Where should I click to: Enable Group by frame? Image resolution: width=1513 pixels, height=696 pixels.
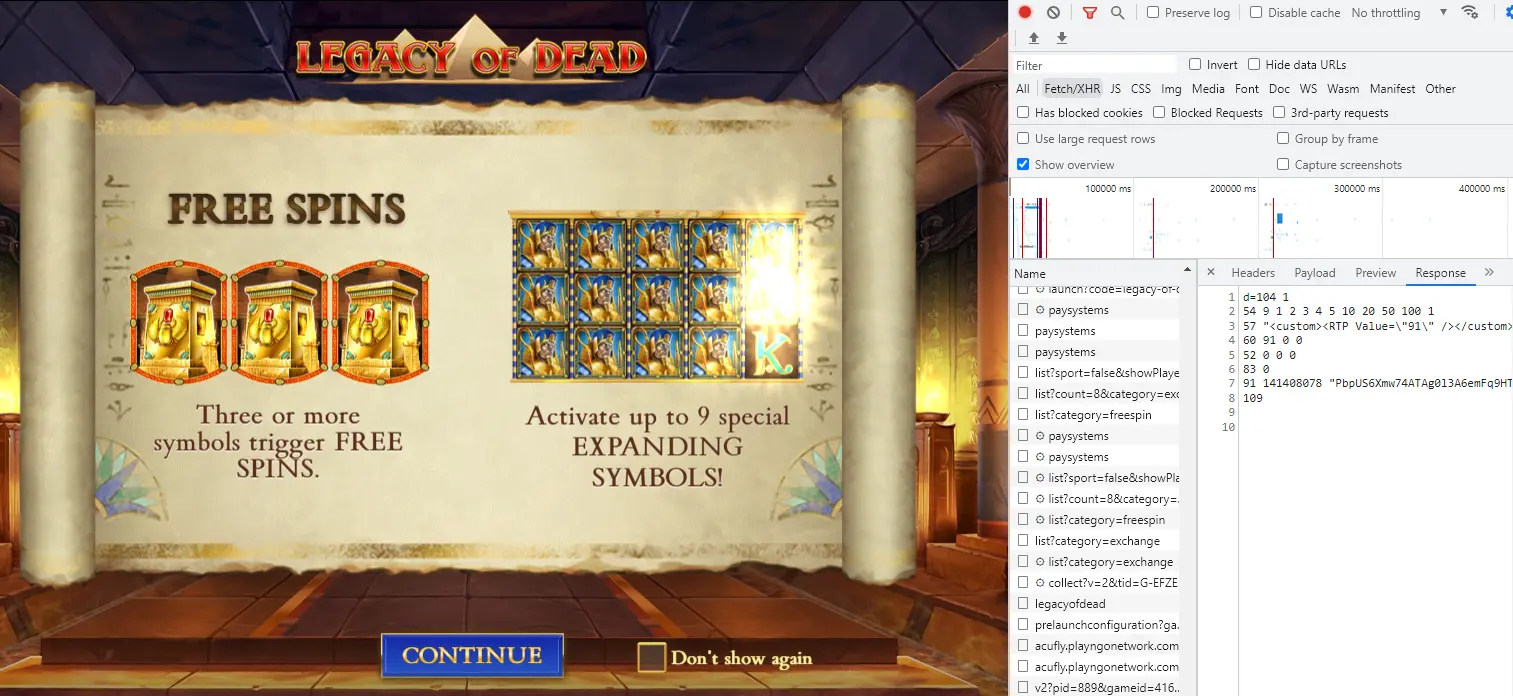pos(1283,139)
